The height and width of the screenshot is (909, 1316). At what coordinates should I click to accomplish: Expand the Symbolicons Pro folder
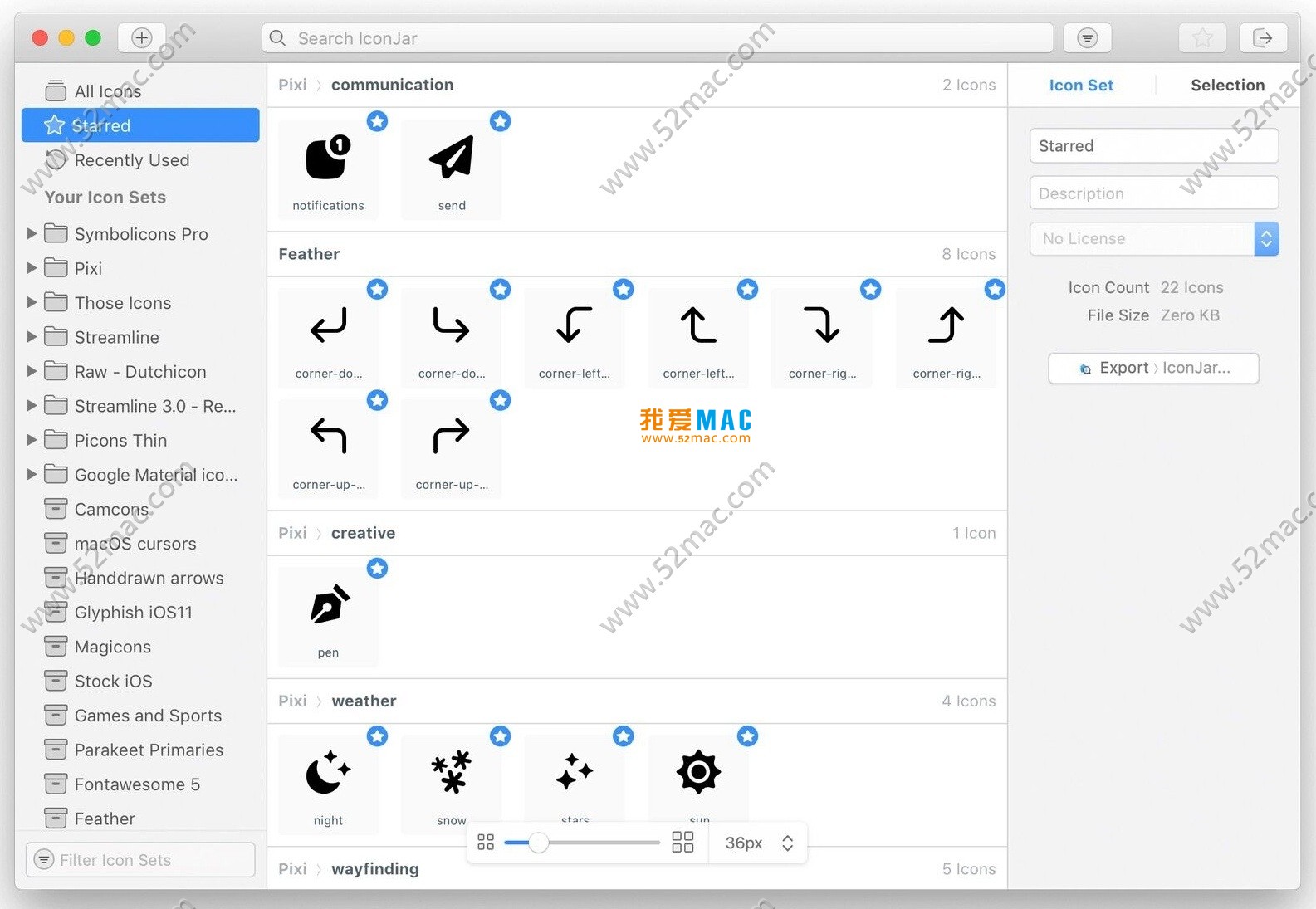click(32, 234)
